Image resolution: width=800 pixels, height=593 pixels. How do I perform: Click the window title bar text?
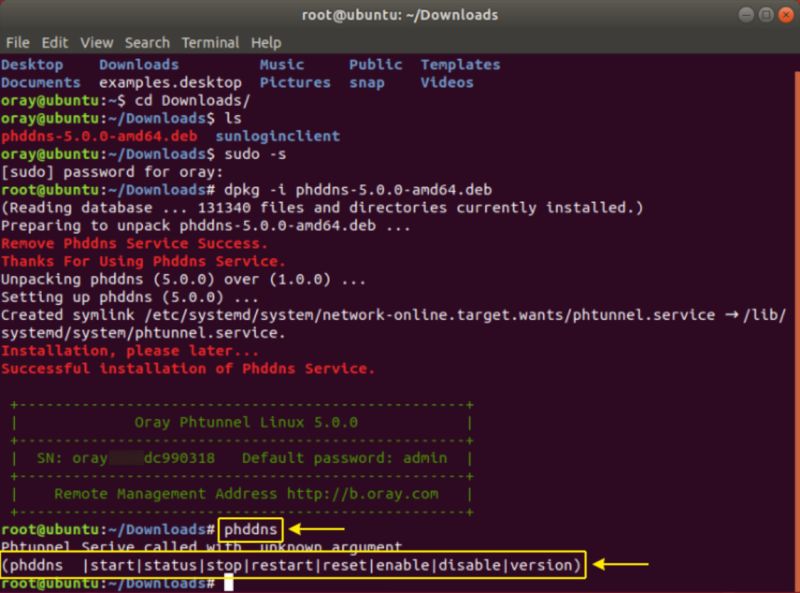pyautogui.click(x=400, y=15)
